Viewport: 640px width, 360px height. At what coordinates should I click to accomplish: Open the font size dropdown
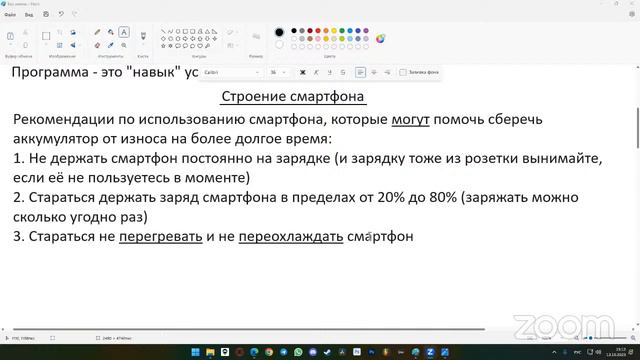click(x=278, y=72)
